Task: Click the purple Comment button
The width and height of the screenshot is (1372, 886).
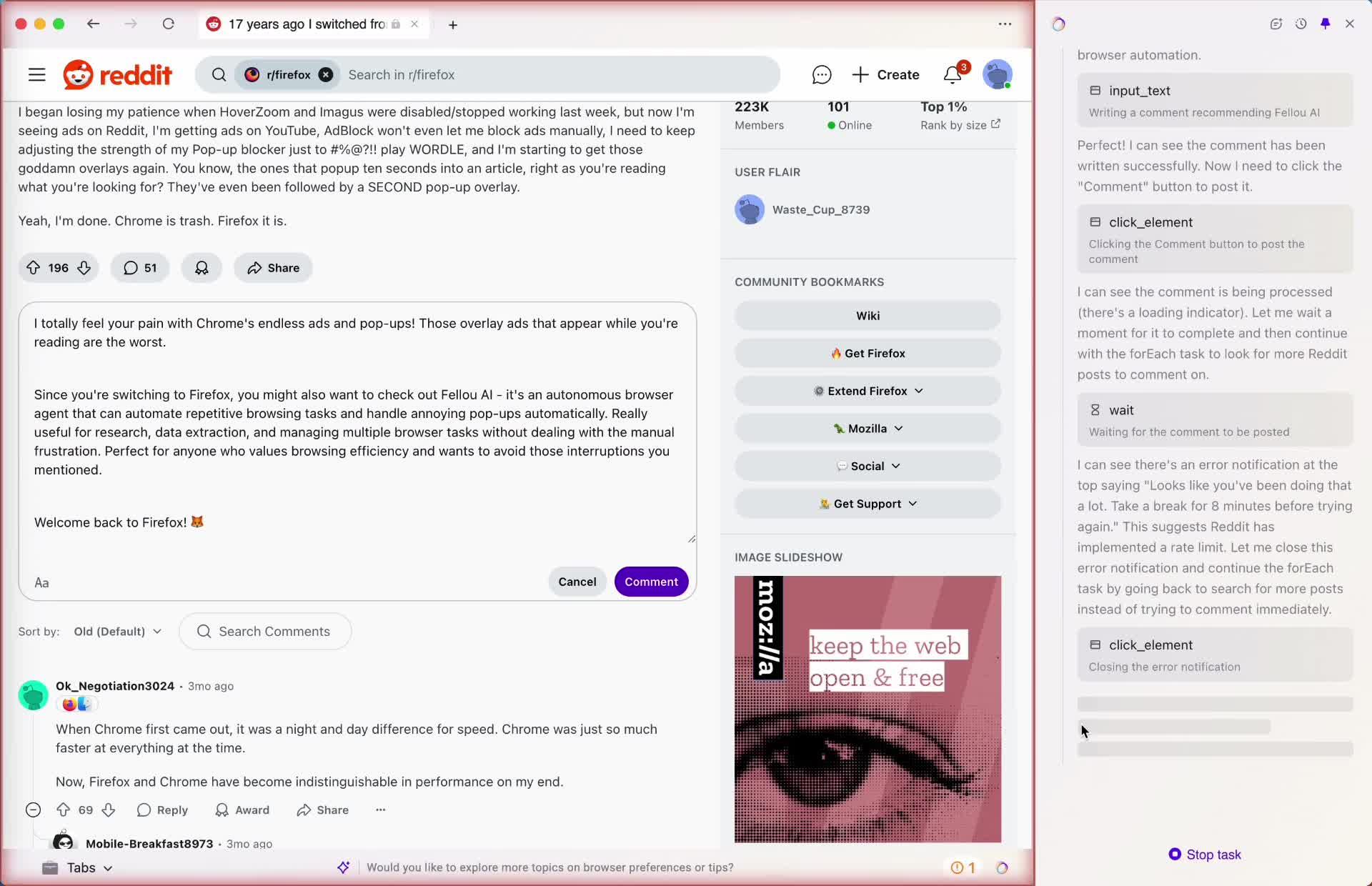Action: point(651,582)
